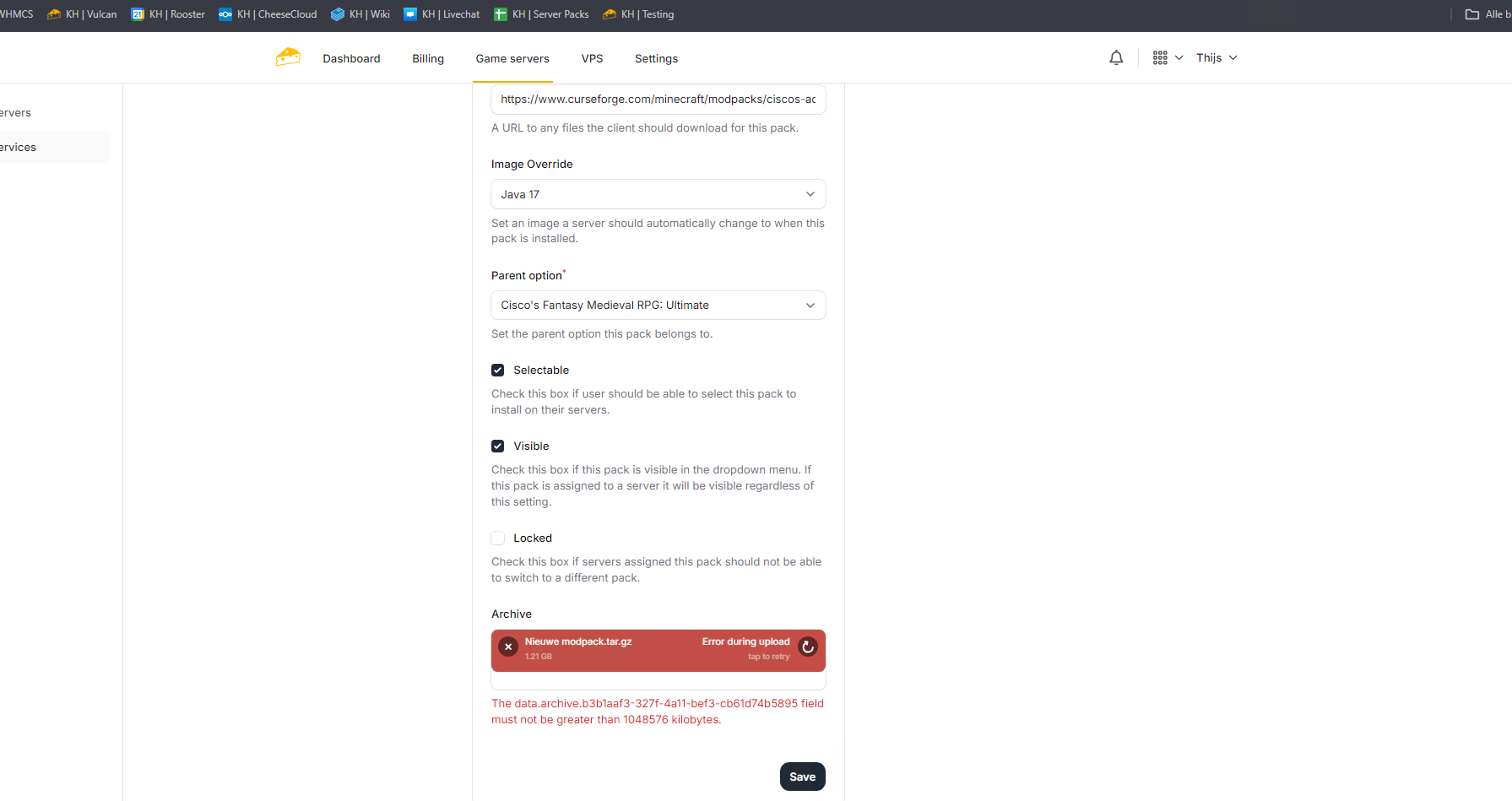
Task: Remove the failed Nieuwe modpack.tar.gz upload
Action: click(508, 647)
